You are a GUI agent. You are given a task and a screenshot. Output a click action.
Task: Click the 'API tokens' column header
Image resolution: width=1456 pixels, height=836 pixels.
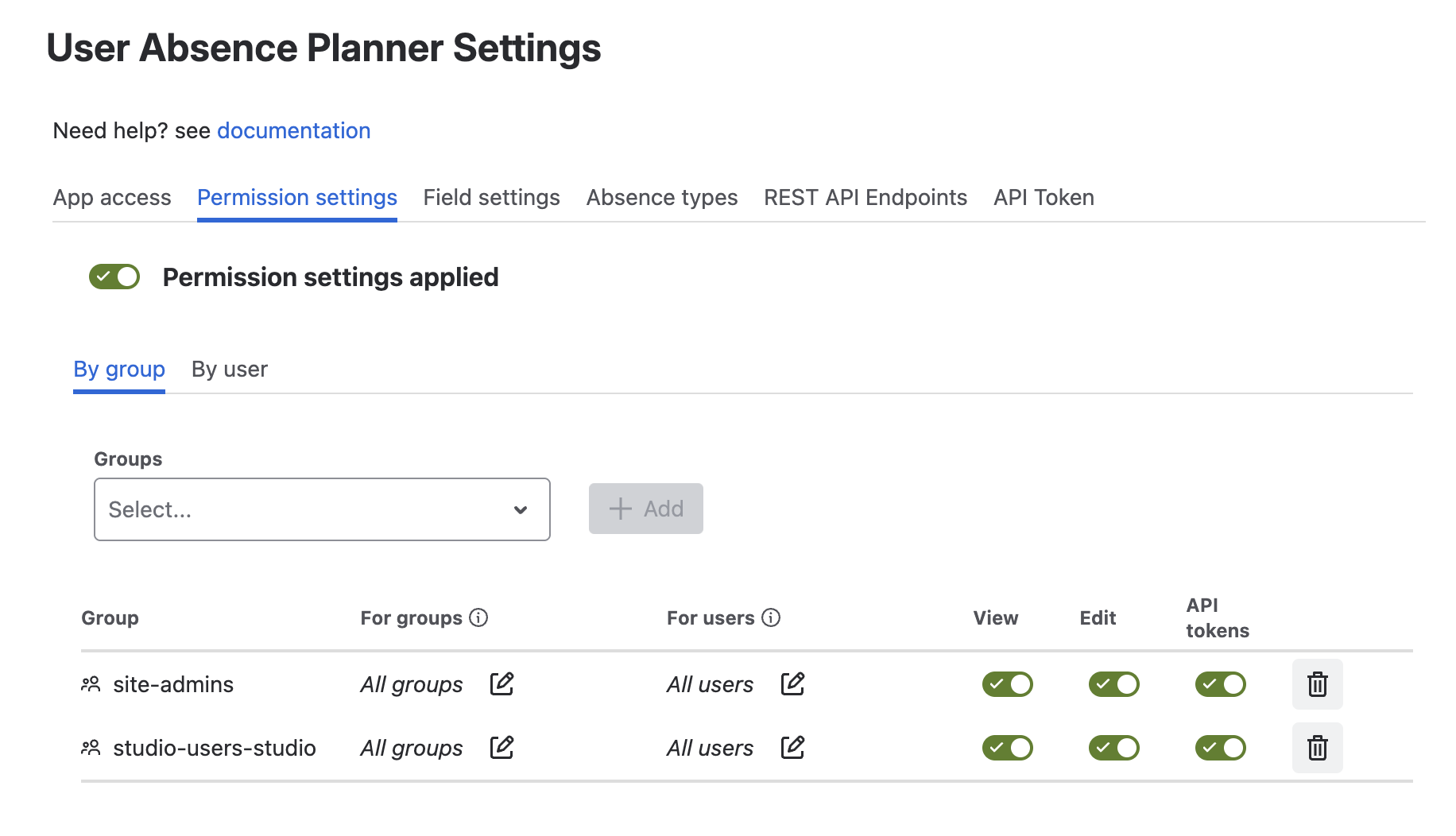pos(1218,617)
